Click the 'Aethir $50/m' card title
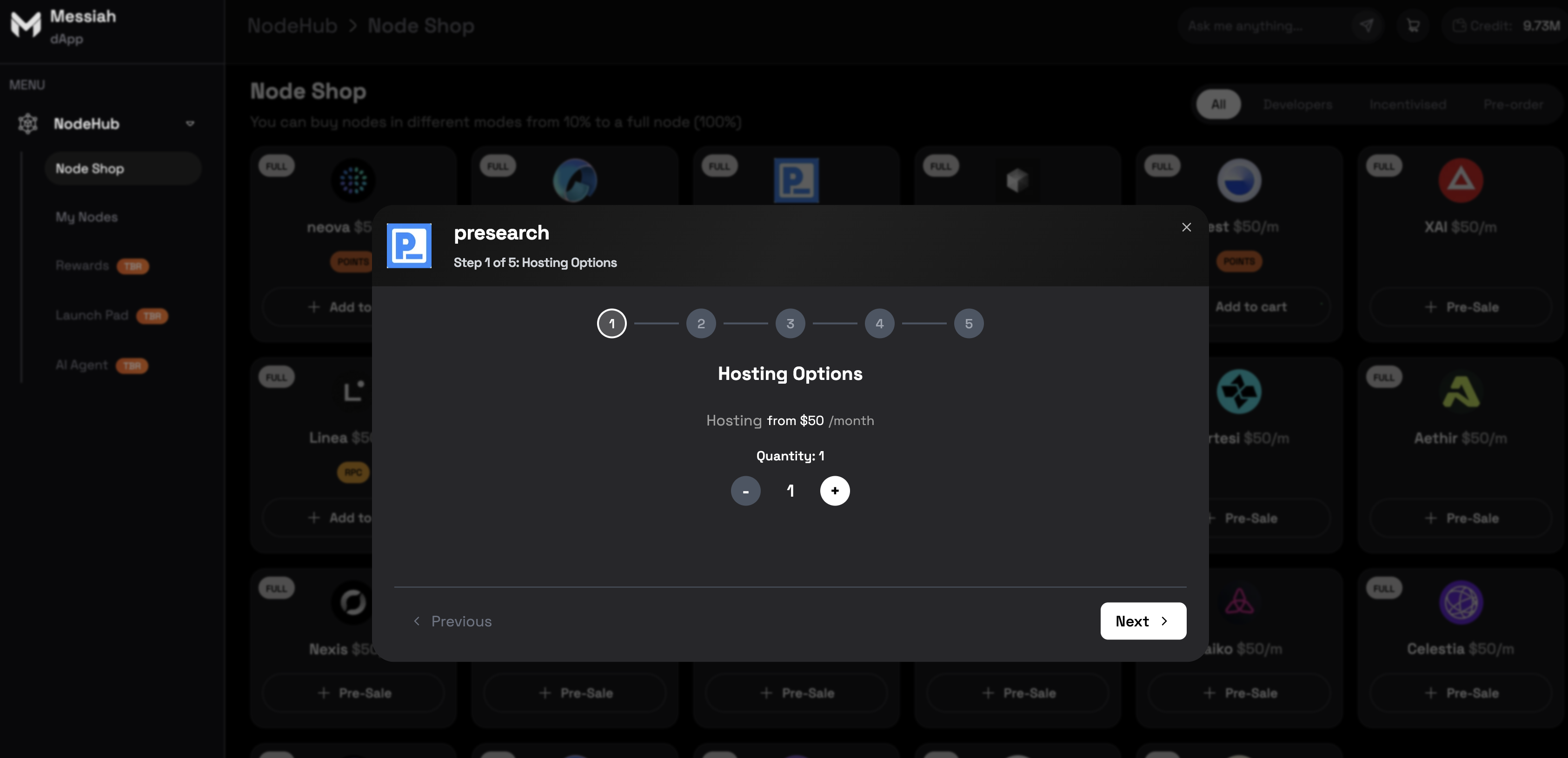This screenshot has width=1568, height=758. tap(1460, 439)
